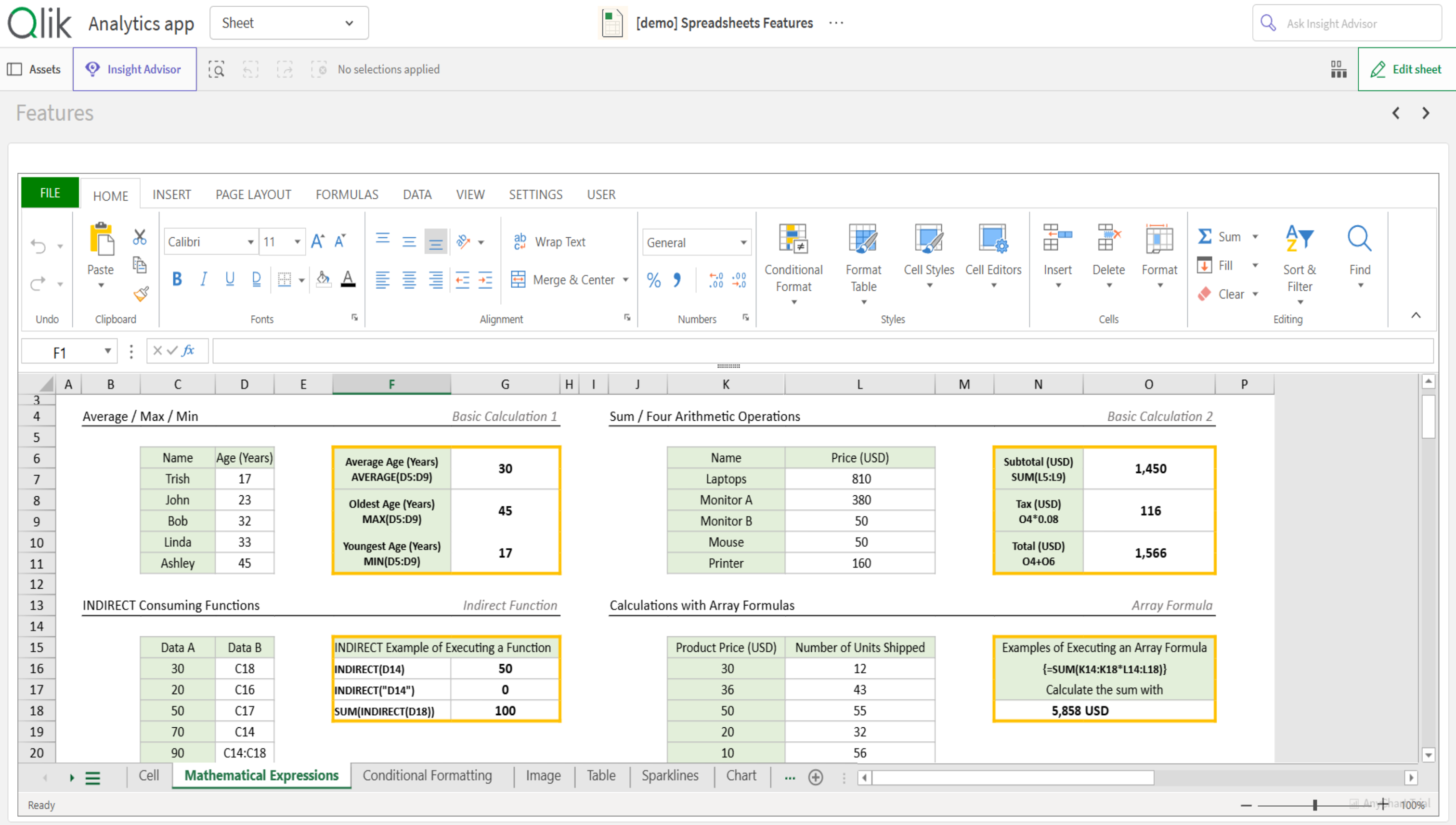Click the add new sheet plus icon
The image size is (1456, 825).
[x=815, y=777]
